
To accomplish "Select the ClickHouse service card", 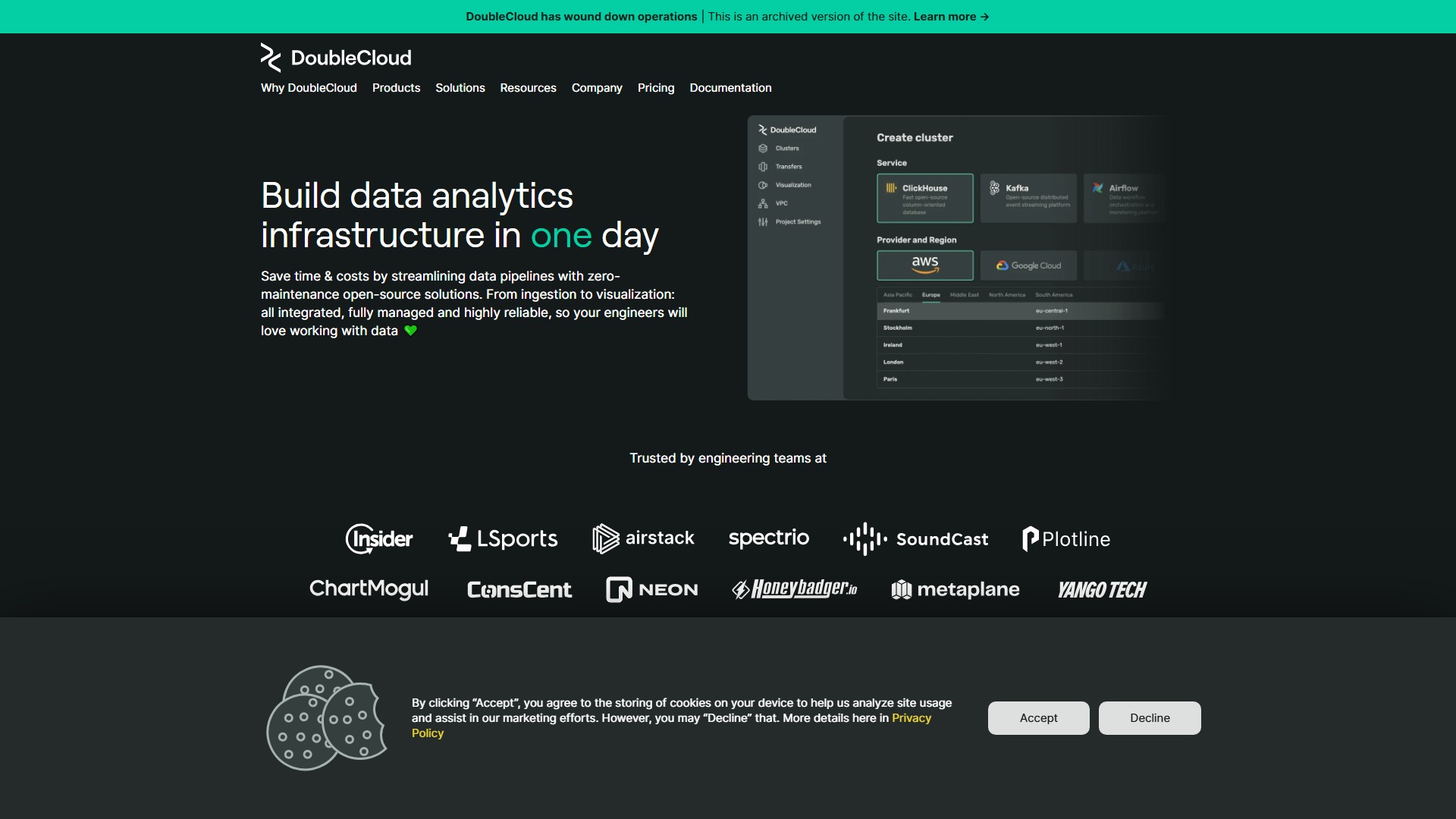I will pos(925,199).
